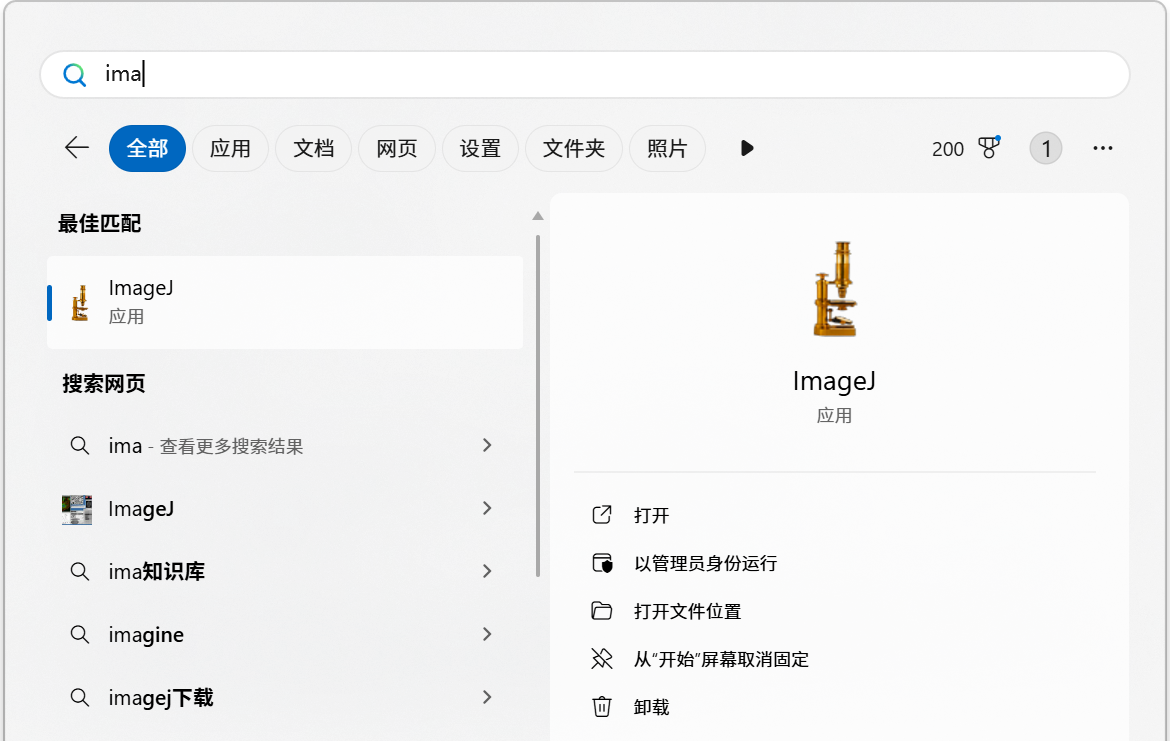Select the 文档 filter tab
The height and width of the screenshot is (741, 1170).
click(313, 149)
